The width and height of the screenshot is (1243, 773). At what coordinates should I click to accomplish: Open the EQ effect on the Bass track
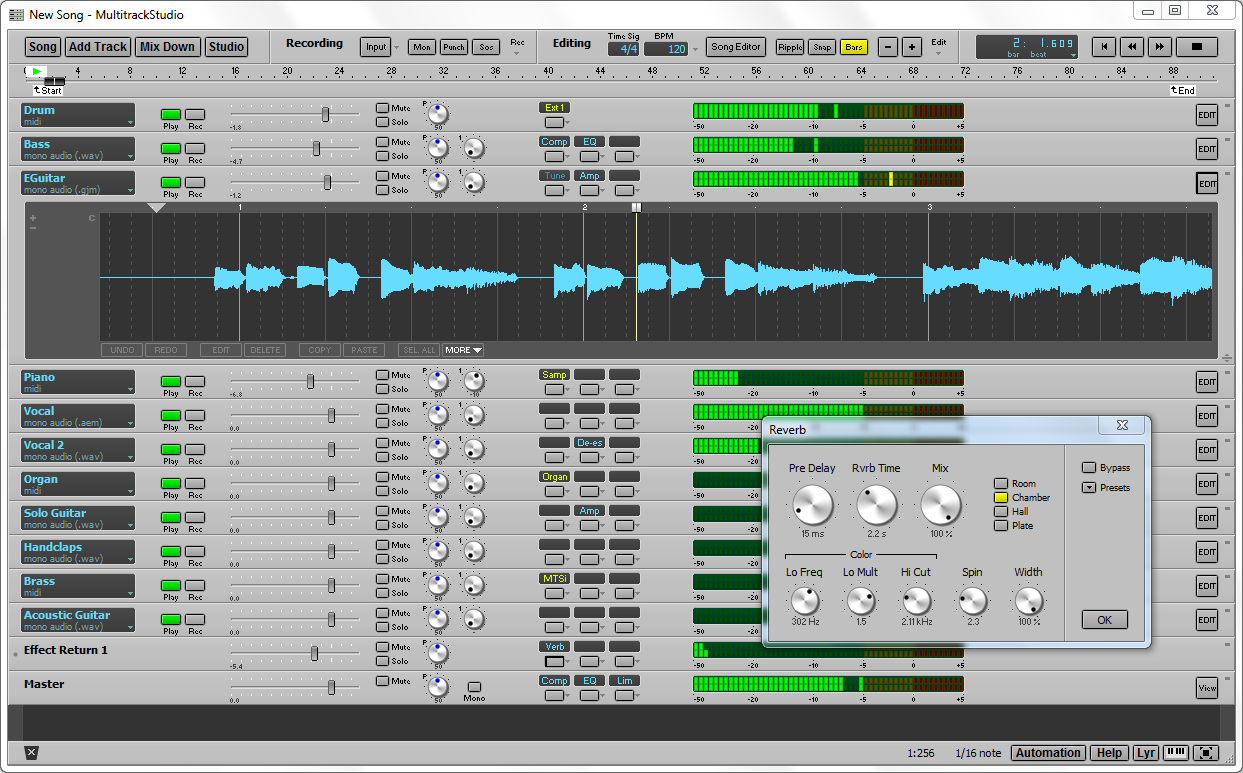point(589,141)
